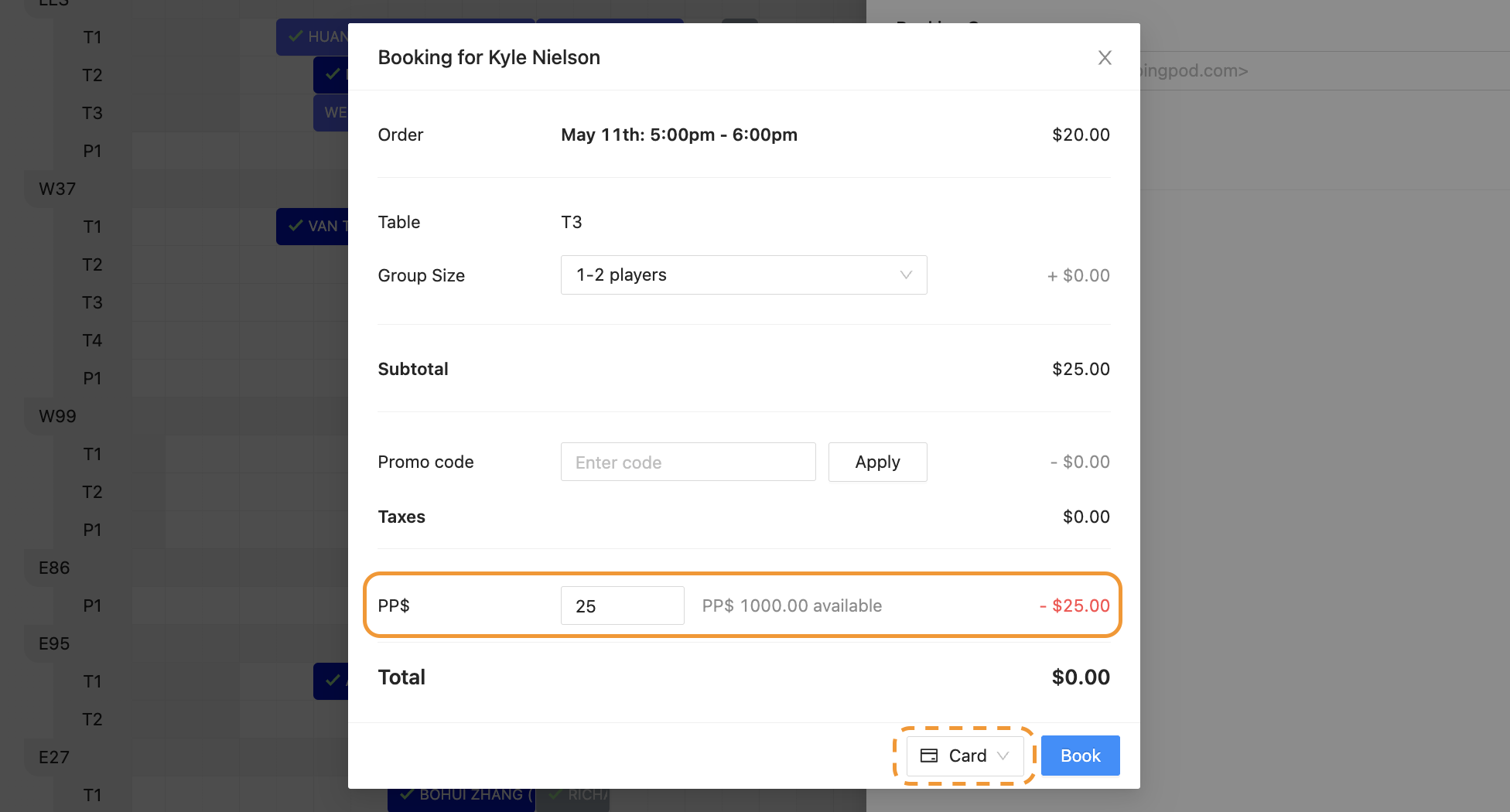
Task: Close the Booking for Kyle Nielson dialog
Action: coord(1105,58)
